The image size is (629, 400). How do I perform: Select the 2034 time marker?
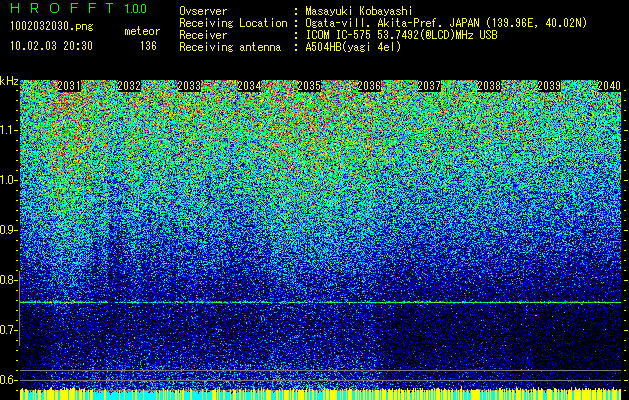[249, 86]
